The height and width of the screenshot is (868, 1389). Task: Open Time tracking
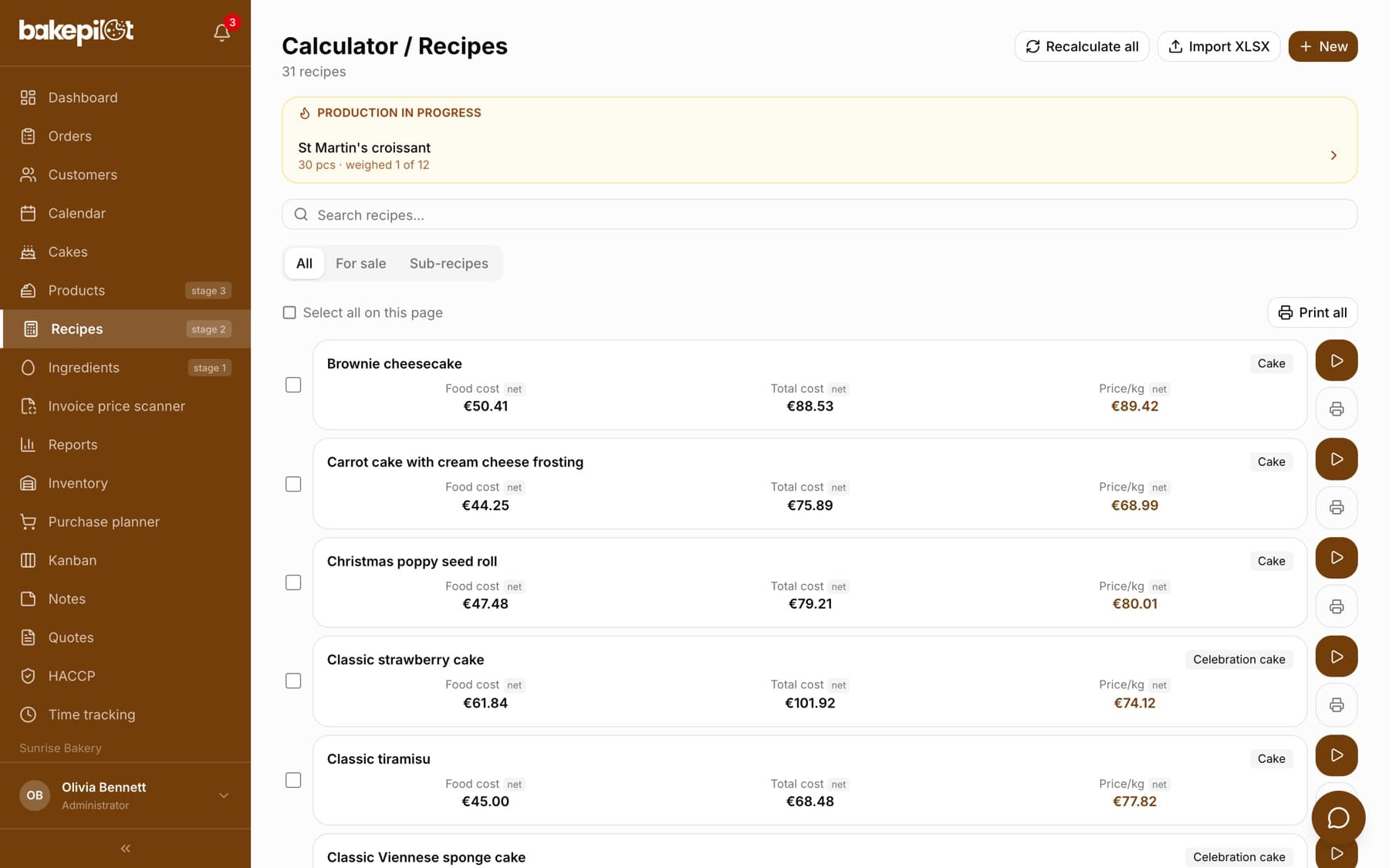coord(125,714)
